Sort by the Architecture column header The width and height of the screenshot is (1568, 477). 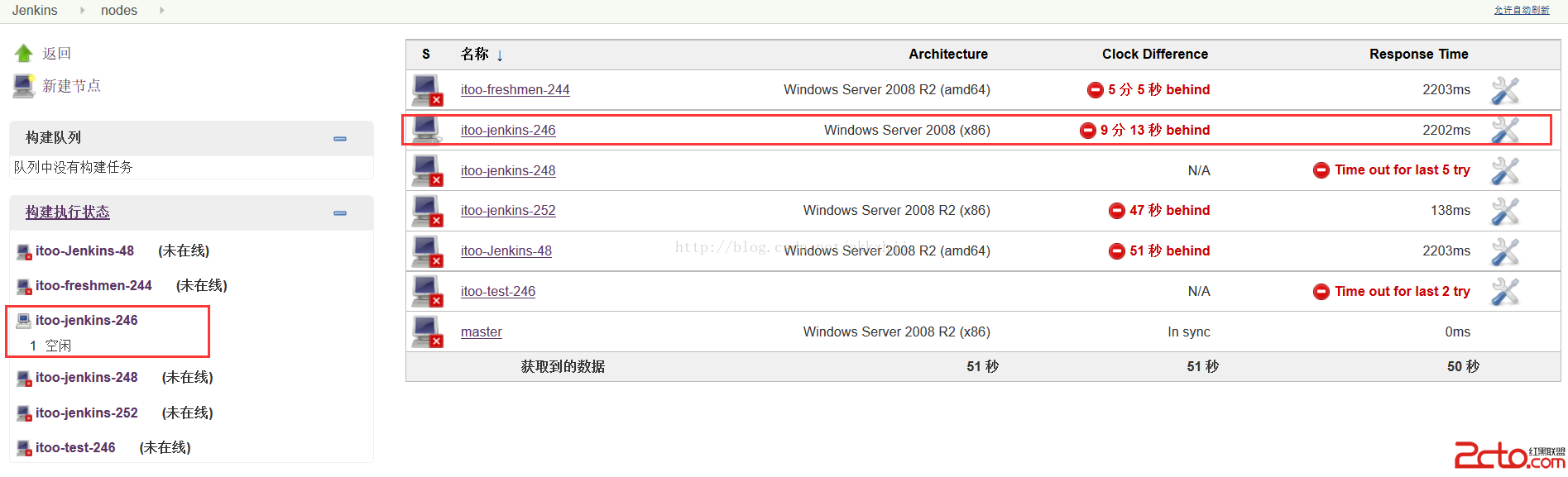[948, 54]
